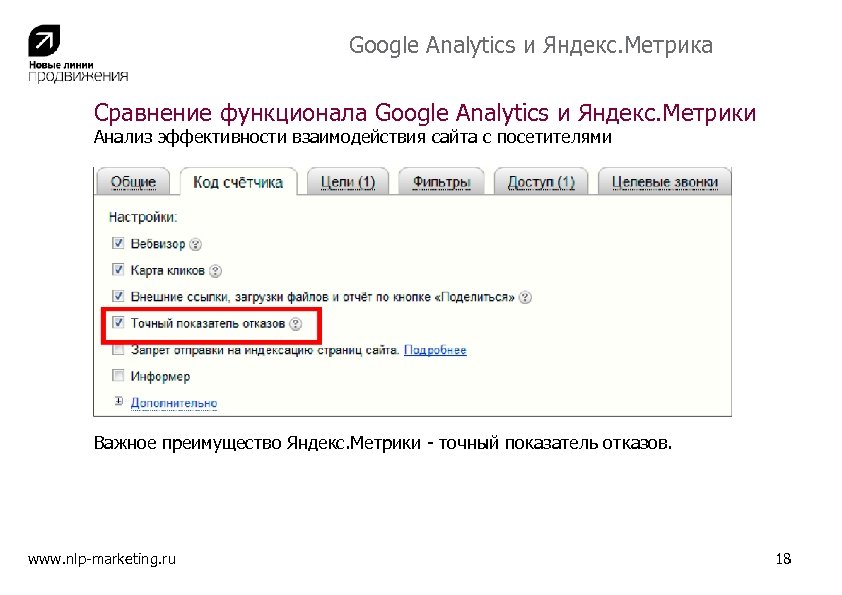Switch to the Общие tab

click(133, 182)
